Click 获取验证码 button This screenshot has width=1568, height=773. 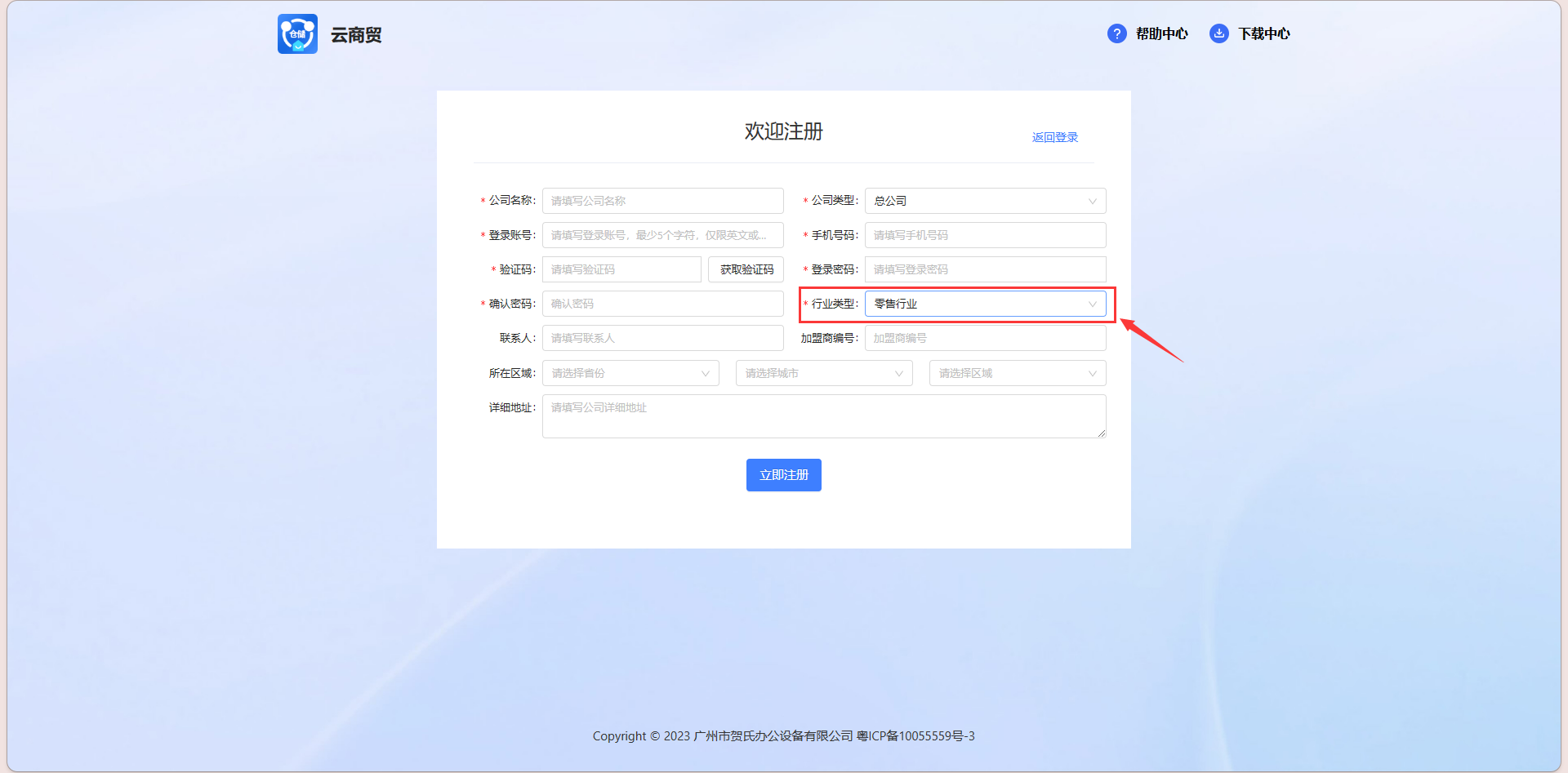[746, 269]
